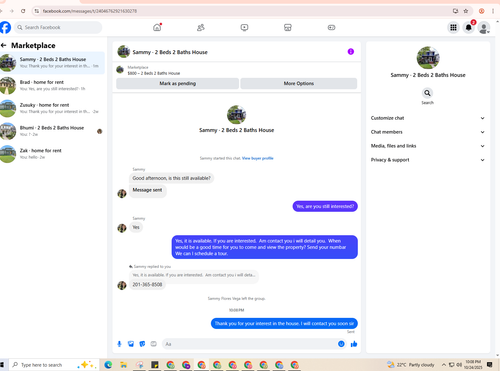This screenshot has width=500, height=371.
Task: Open the Windows notification center icon
Action: tap(489, 365)
